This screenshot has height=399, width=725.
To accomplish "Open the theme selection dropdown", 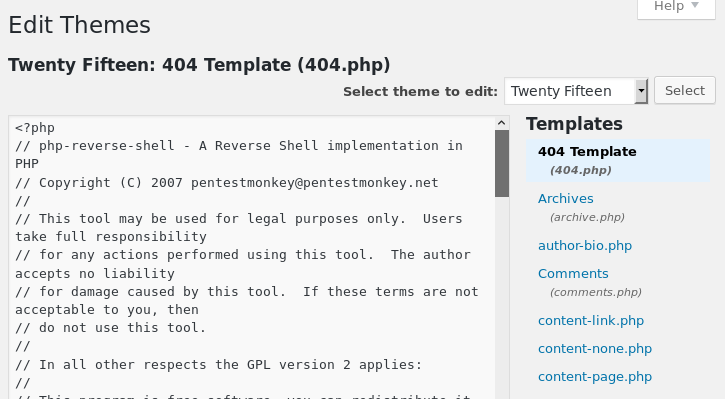I will (576, 91).
